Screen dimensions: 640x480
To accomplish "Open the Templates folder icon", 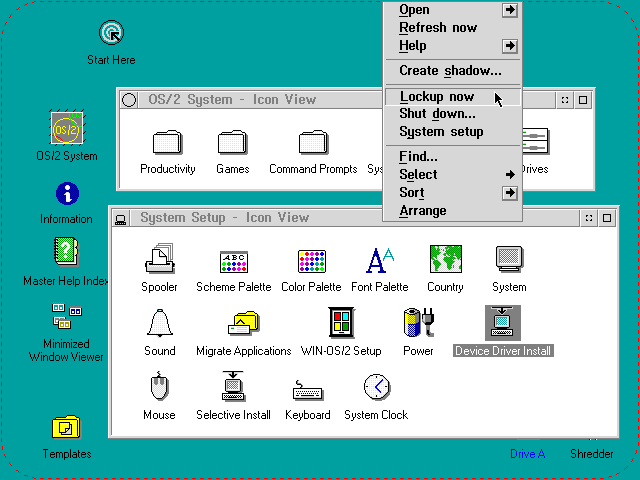I will point(66,427).
